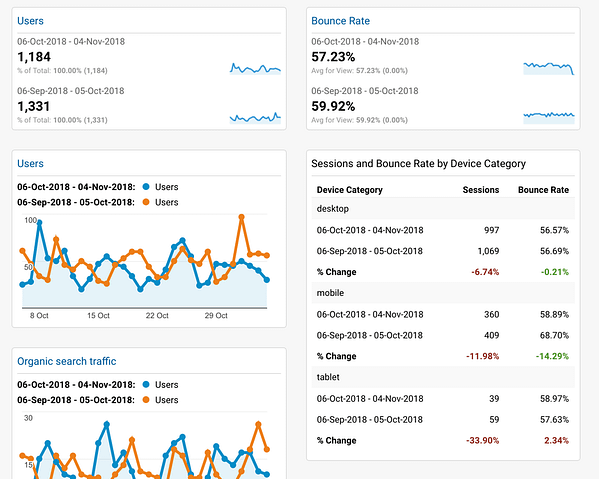Screen dimensions: 599x479
Task: Click the -33.90% tablet sessions change
Action: pos(482,440)
